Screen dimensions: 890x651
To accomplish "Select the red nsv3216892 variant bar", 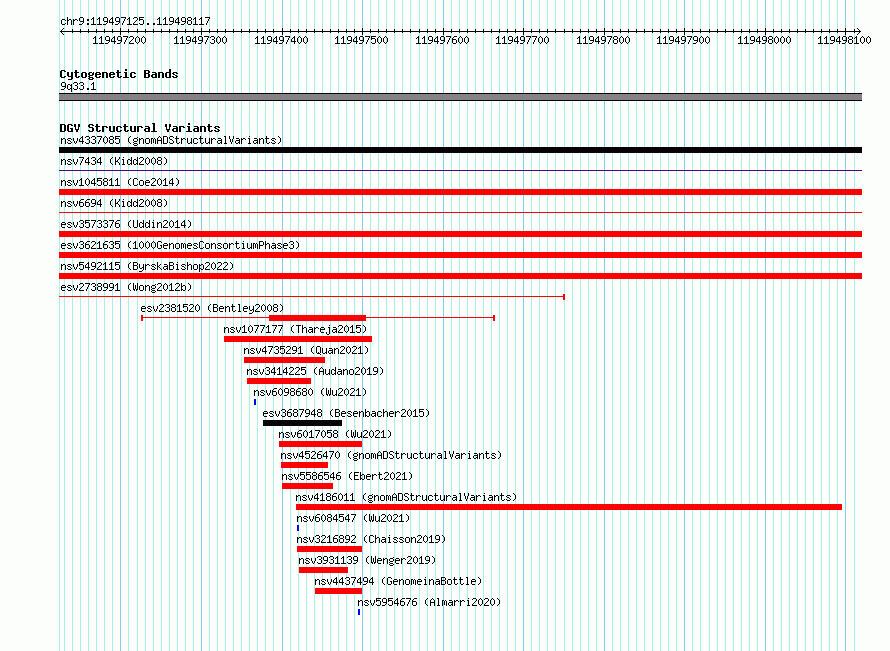I will click(329, 549).
